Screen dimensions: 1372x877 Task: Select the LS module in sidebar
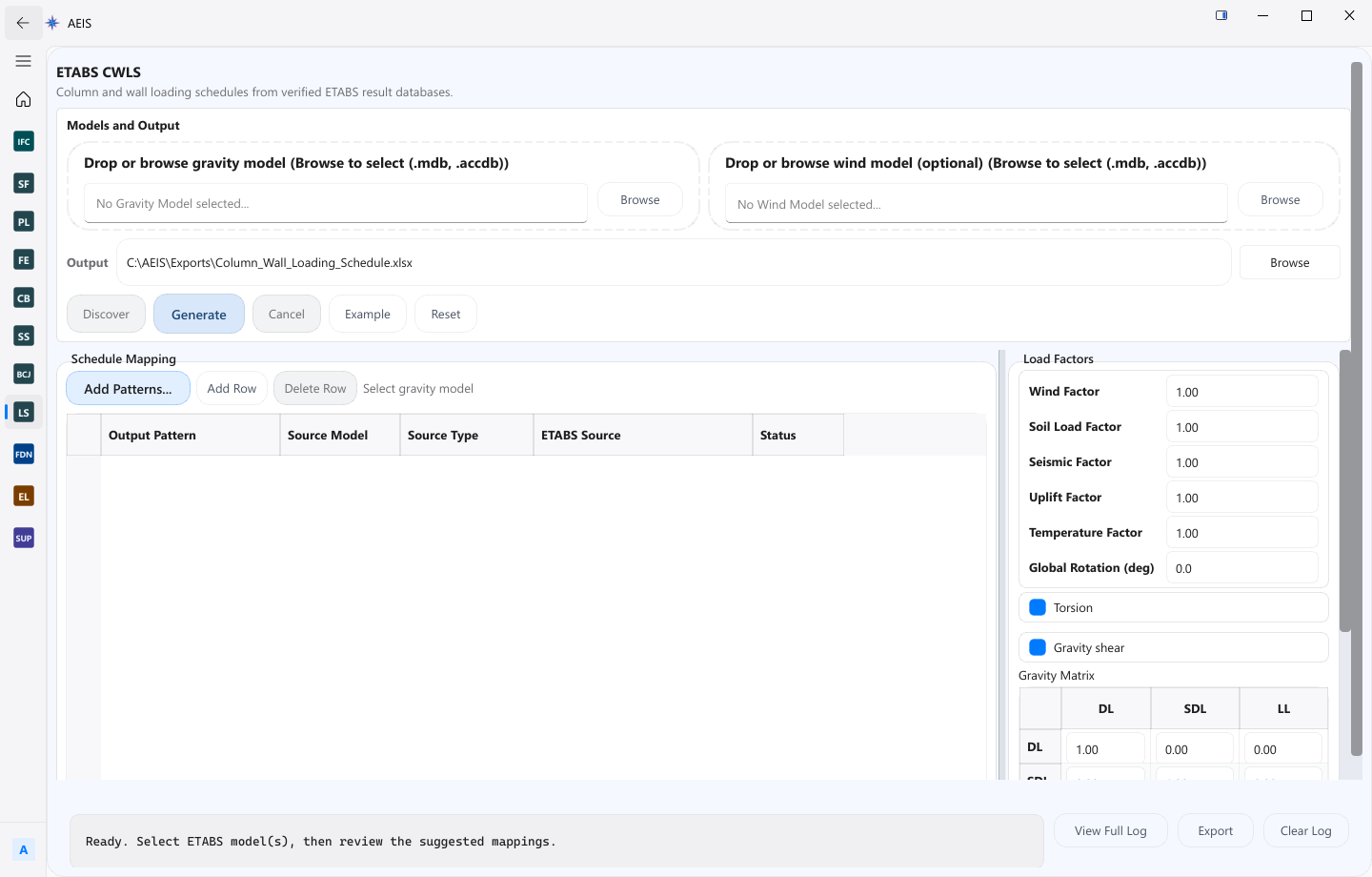pyautogui.click(x=24, y=412)
